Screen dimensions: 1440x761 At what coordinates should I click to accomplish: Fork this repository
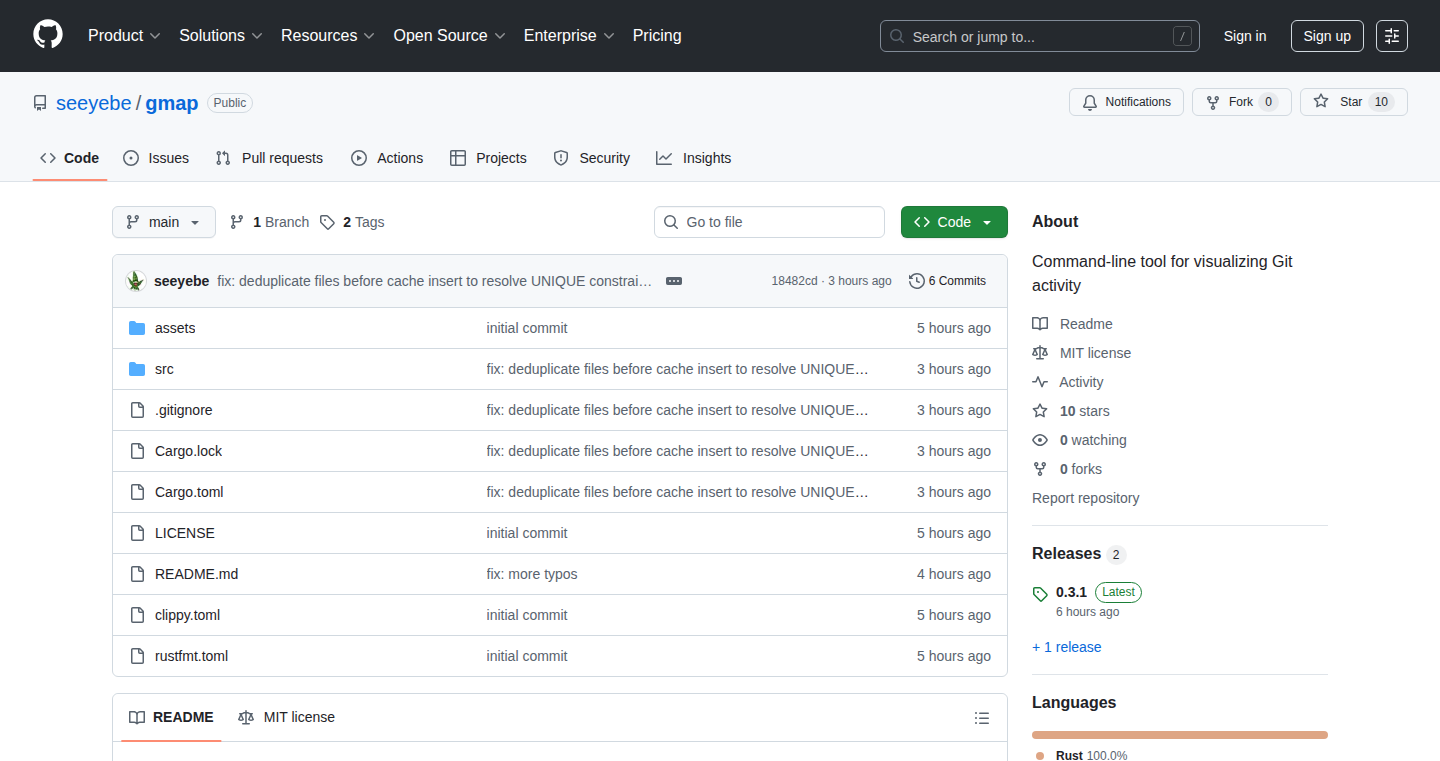tap(1241, 102)
